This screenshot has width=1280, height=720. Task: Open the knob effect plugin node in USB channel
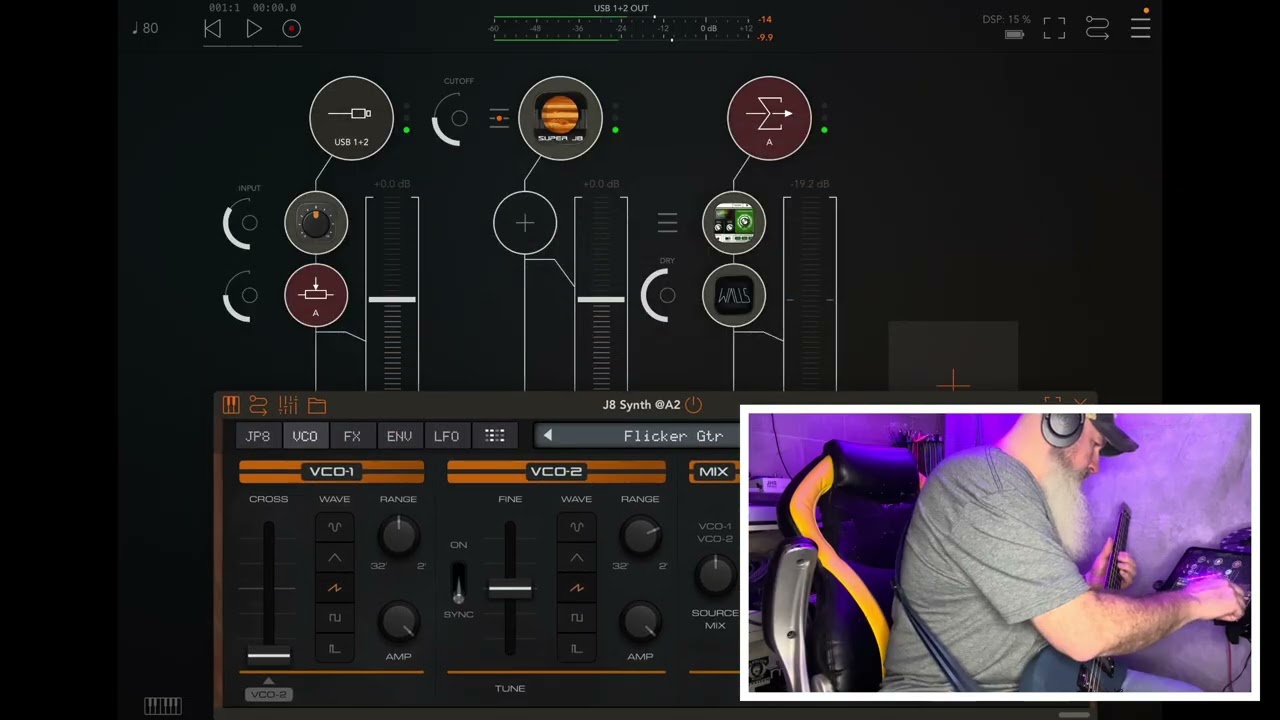pos(316,223)
